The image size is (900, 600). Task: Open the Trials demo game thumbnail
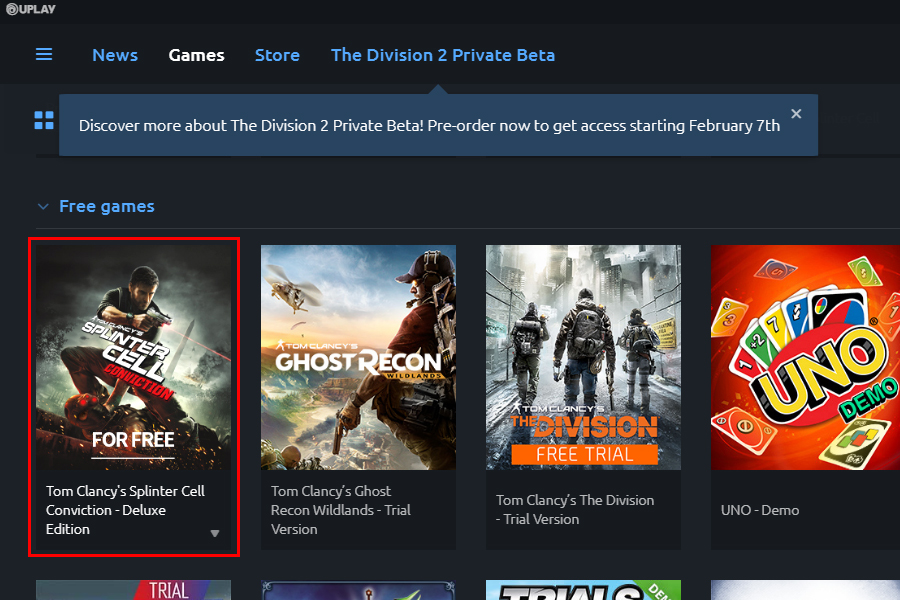tap(584, 590)
